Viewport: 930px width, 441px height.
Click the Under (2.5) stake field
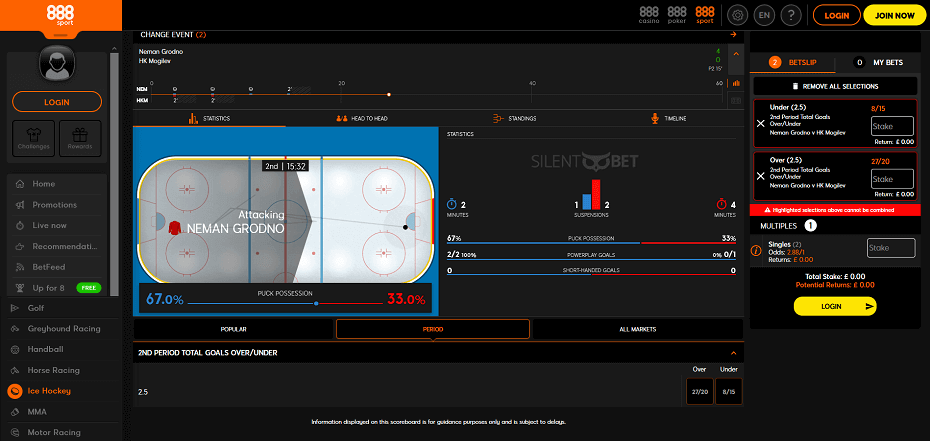(893, 126)
